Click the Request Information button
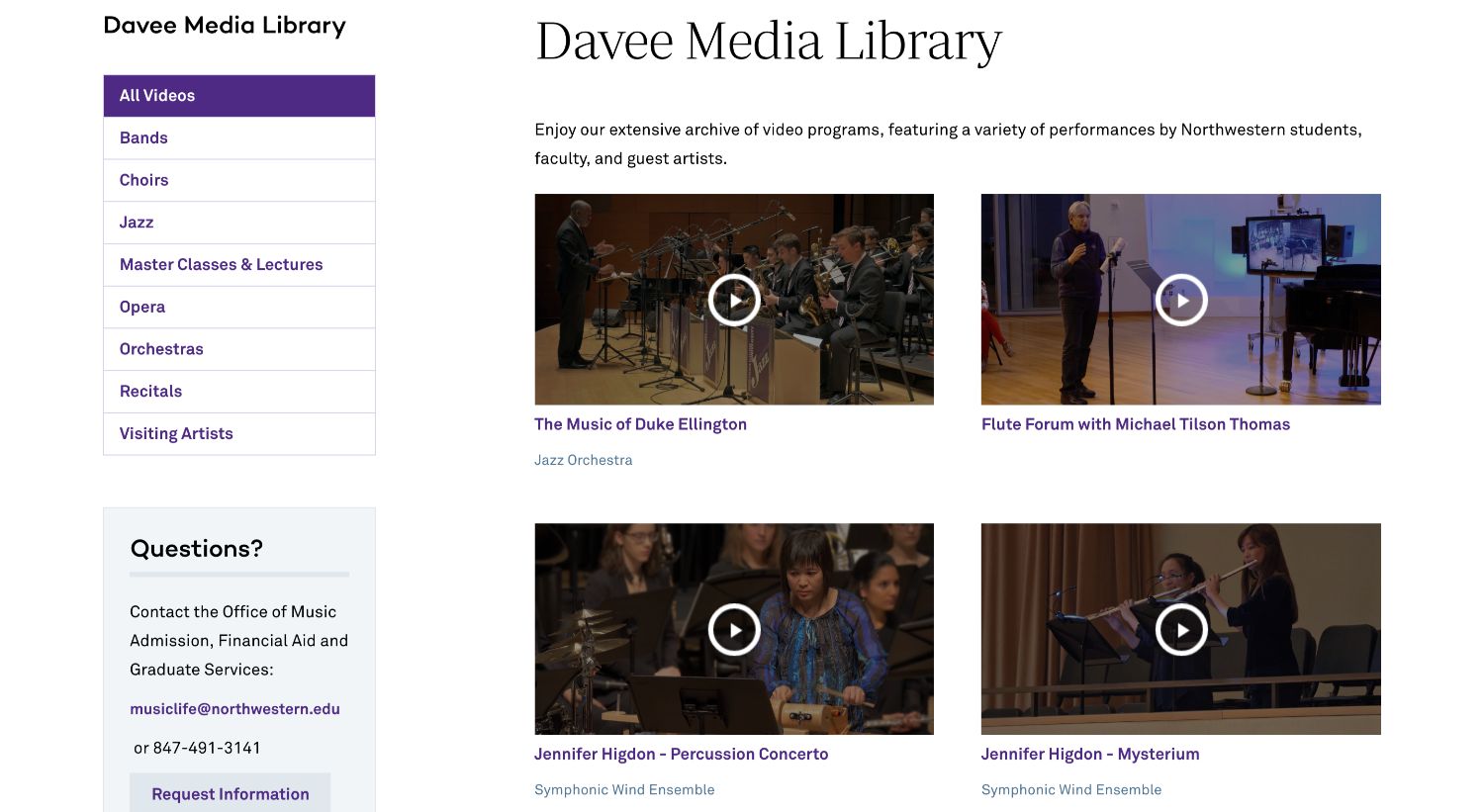 point(231,793)
